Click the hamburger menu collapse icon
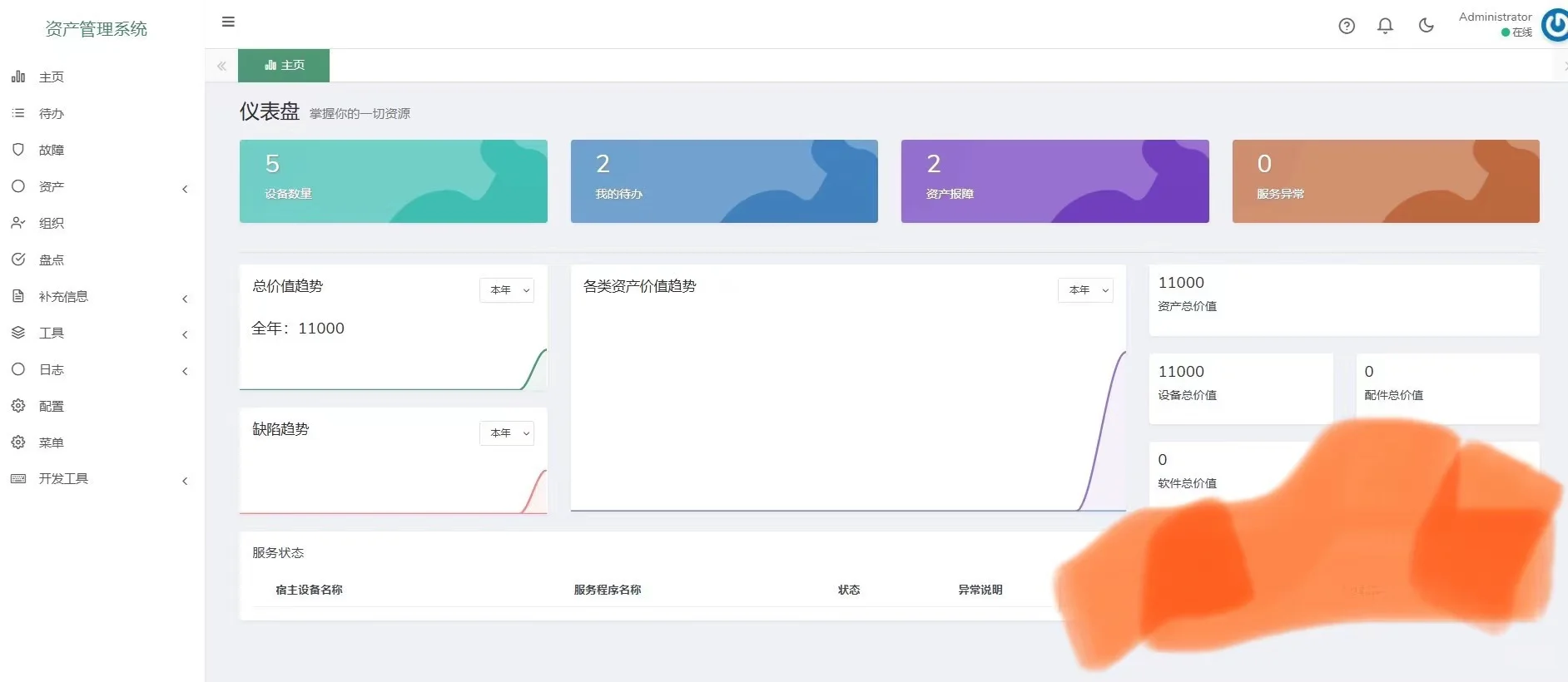The image size is (1568, 682). [x=228, y=22]
